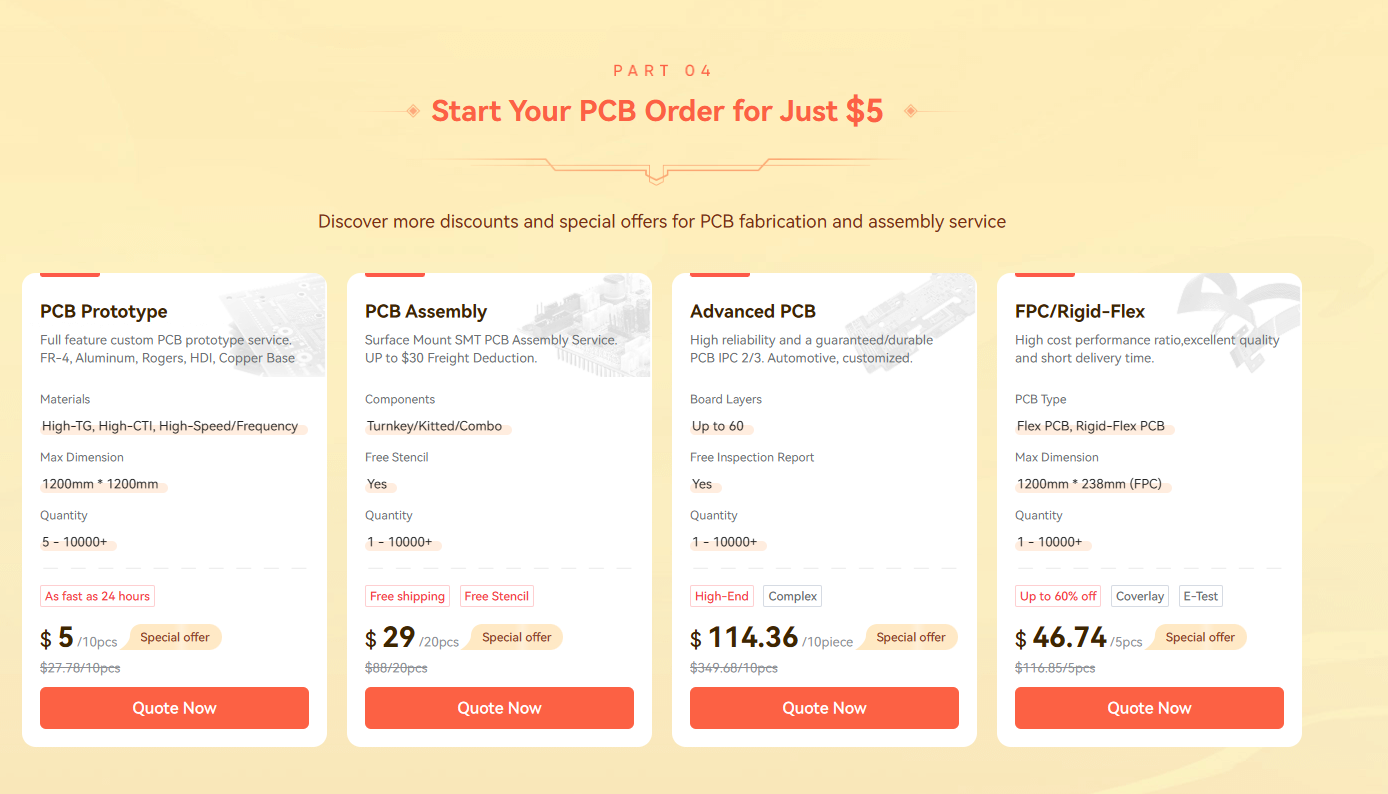Click the circuit board image on PCB Prototype card
1388x794 pixels.
point(272,325)
